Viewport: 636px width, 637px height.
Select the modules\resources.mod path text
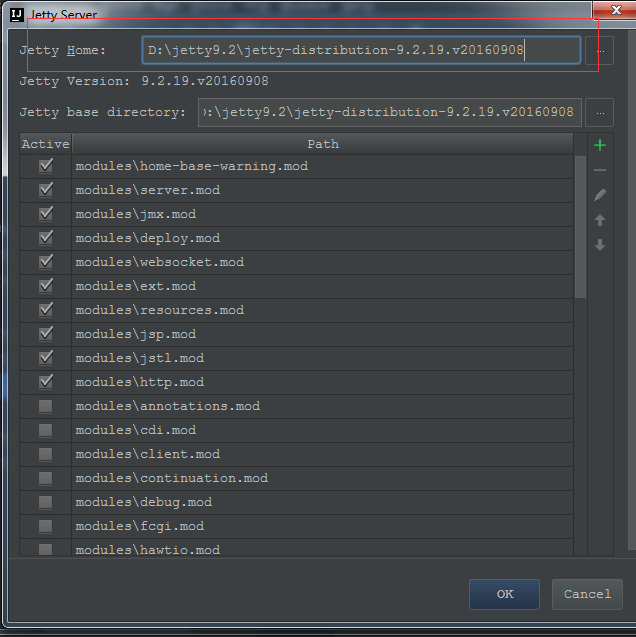(x=160, y=310)
